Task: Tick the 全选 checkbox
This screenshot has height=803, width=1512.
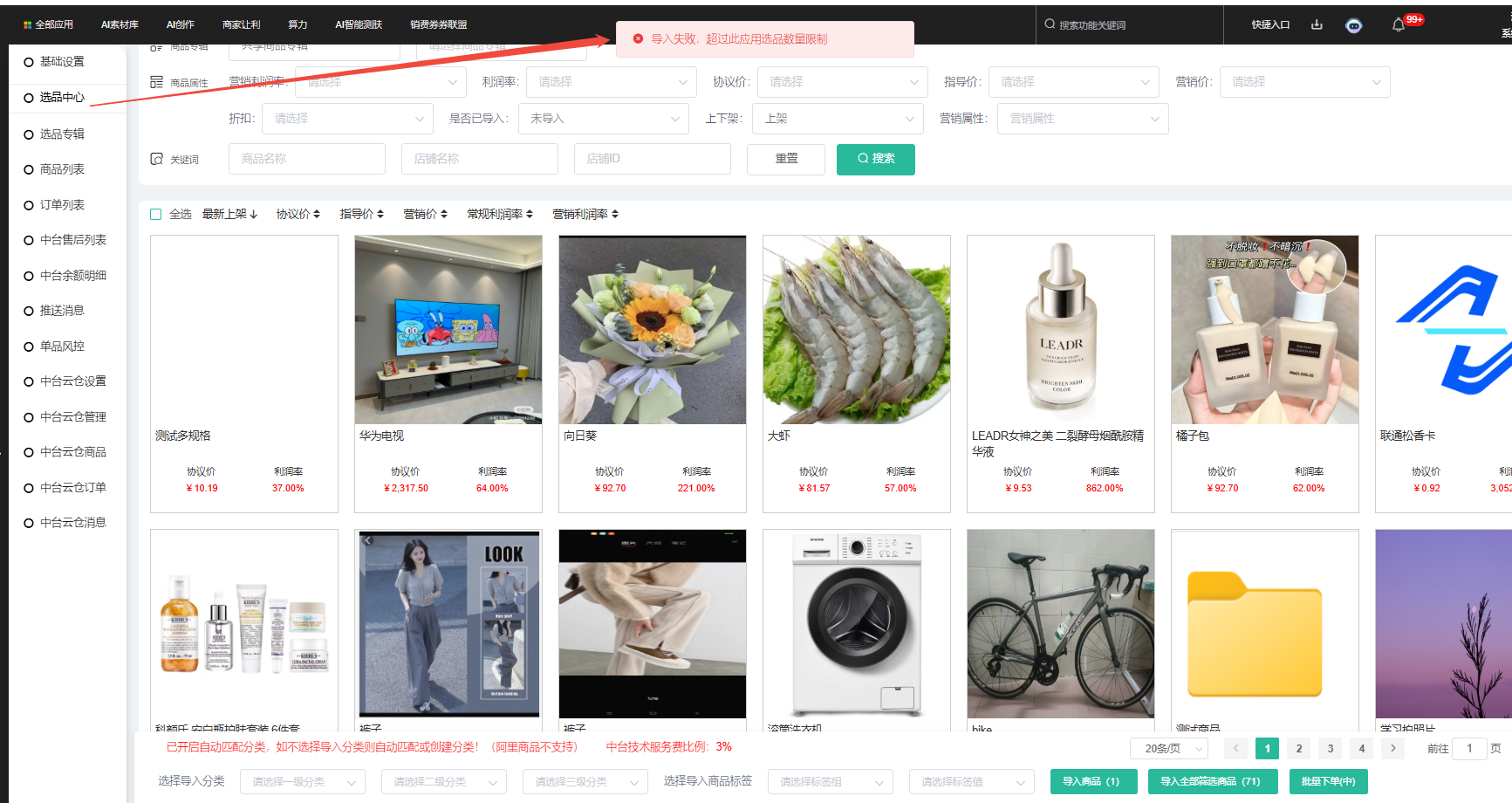Action: (x=156, y=214)
